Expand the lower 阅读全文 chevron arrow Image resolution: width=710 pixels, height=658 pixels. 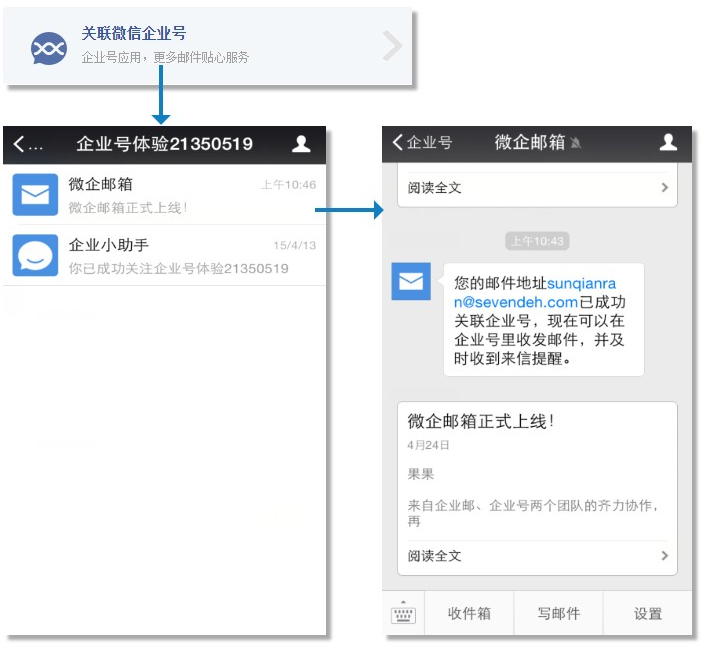pos(664,556)
